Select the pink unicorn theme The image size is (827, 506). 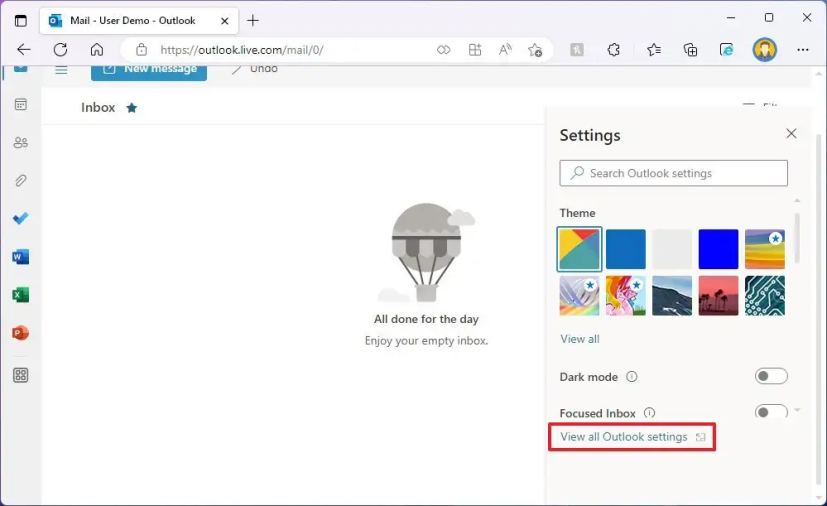(626, 295)
